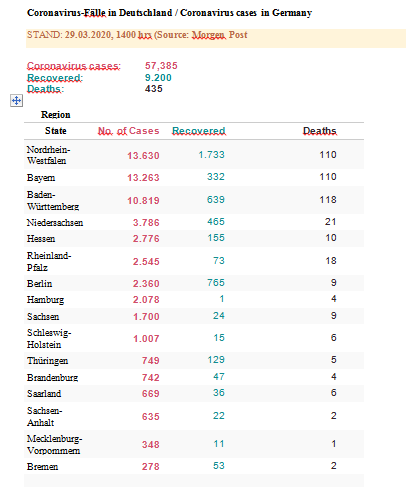Click the document title heading text
This screenshot has height=487, width=413.
tap(169, 13)
